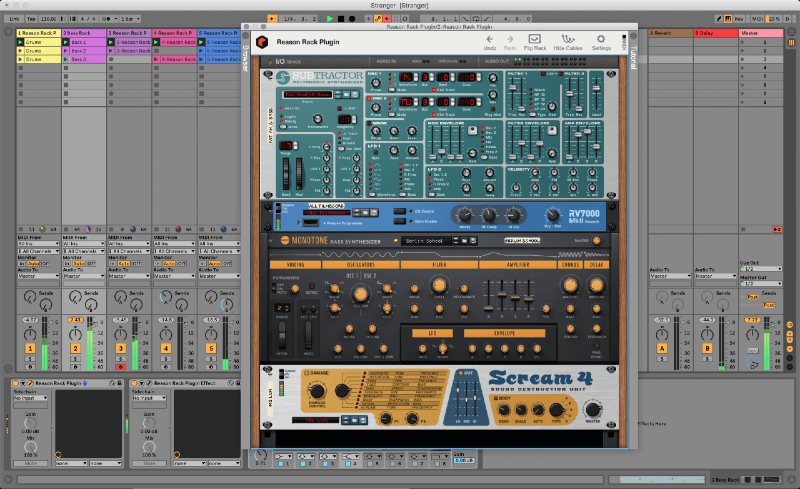The image size is (800, 489).
Task: Toggle track 1 activator button
Action: point(30,348)
